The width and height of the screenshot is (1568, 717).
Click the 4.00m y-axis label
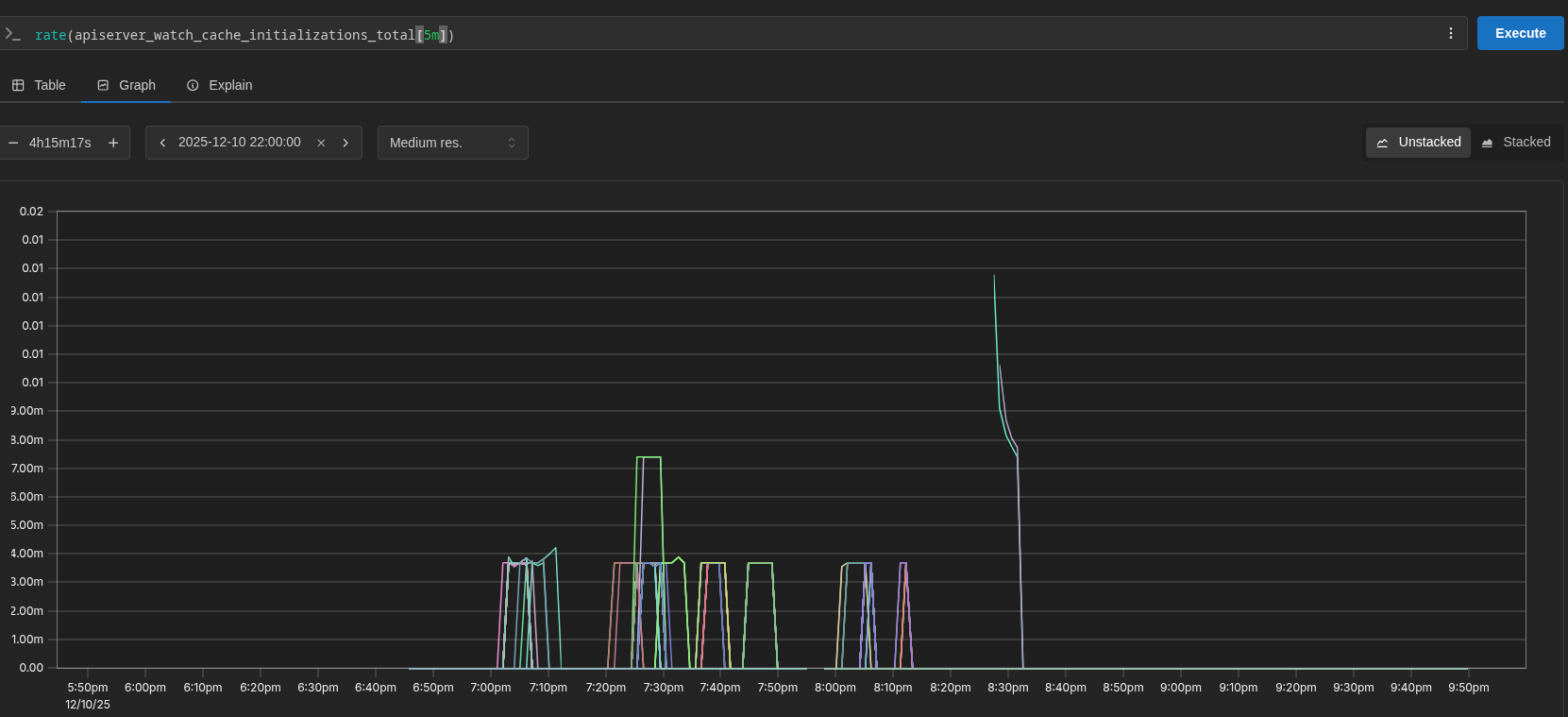[26, 554]
